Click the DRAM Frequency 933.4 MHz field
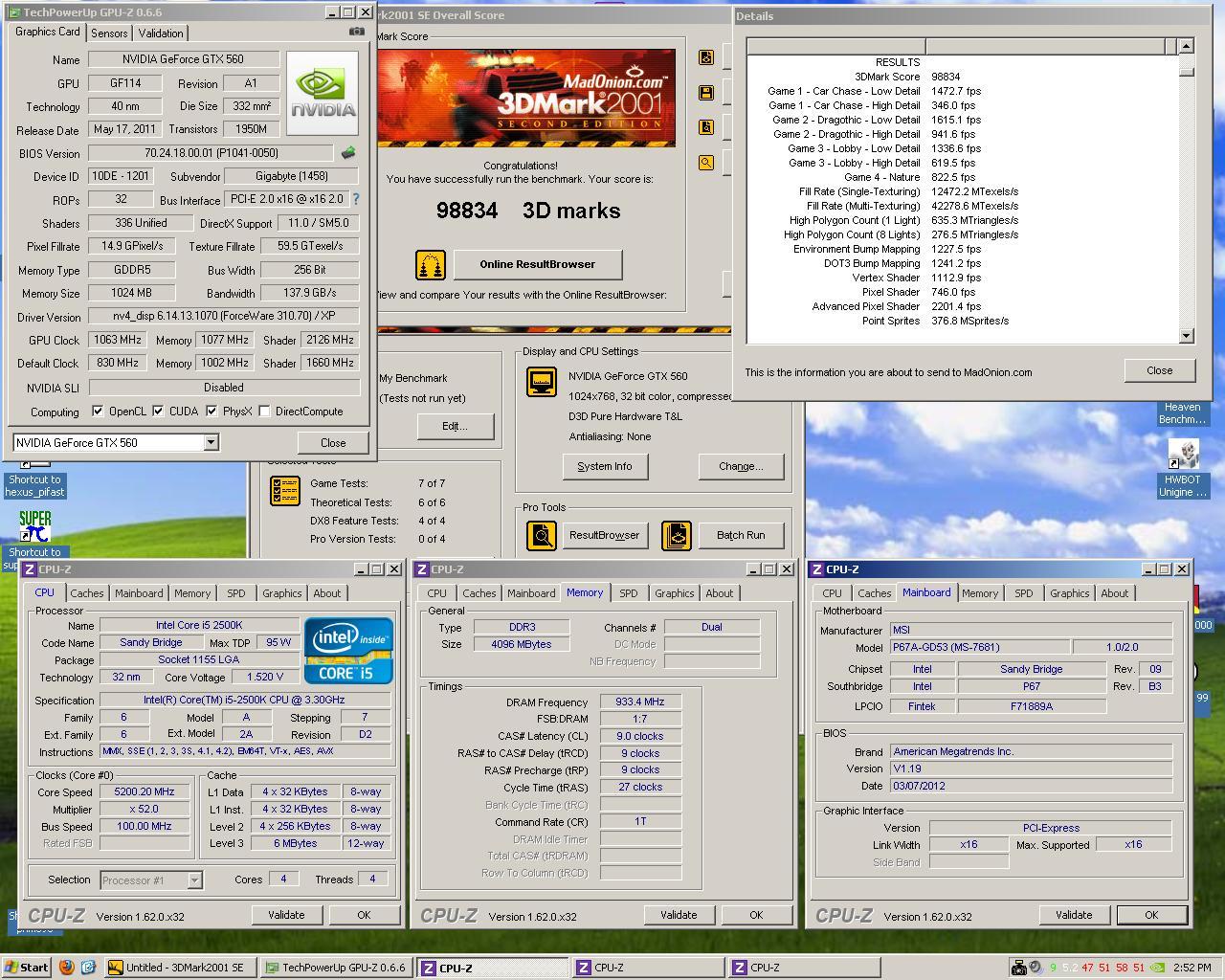This screenshot has height=980, width=1225. 640,702
